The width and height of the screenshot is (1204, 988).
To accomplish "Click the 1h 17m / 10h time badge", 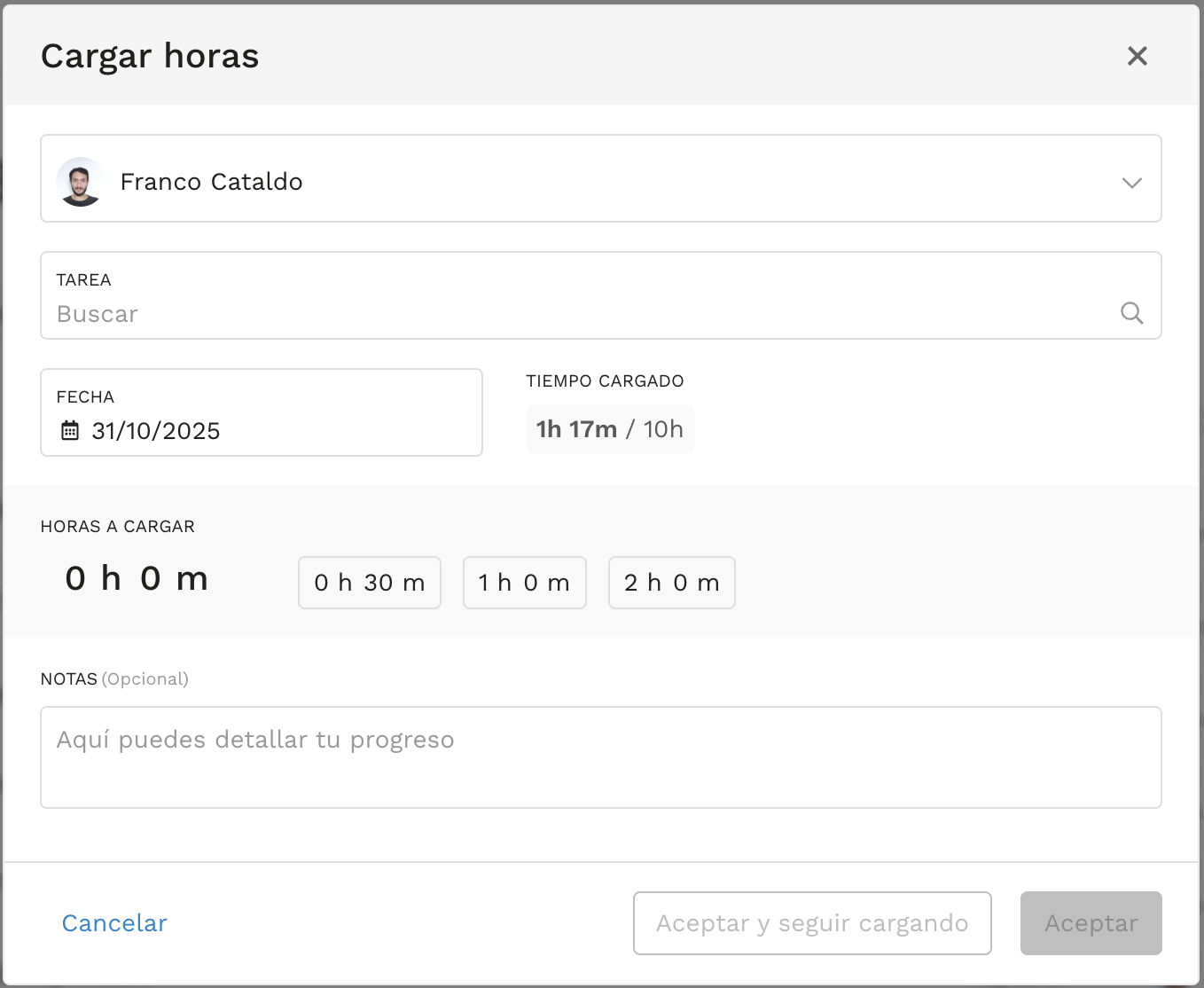I will click(610, 429).
